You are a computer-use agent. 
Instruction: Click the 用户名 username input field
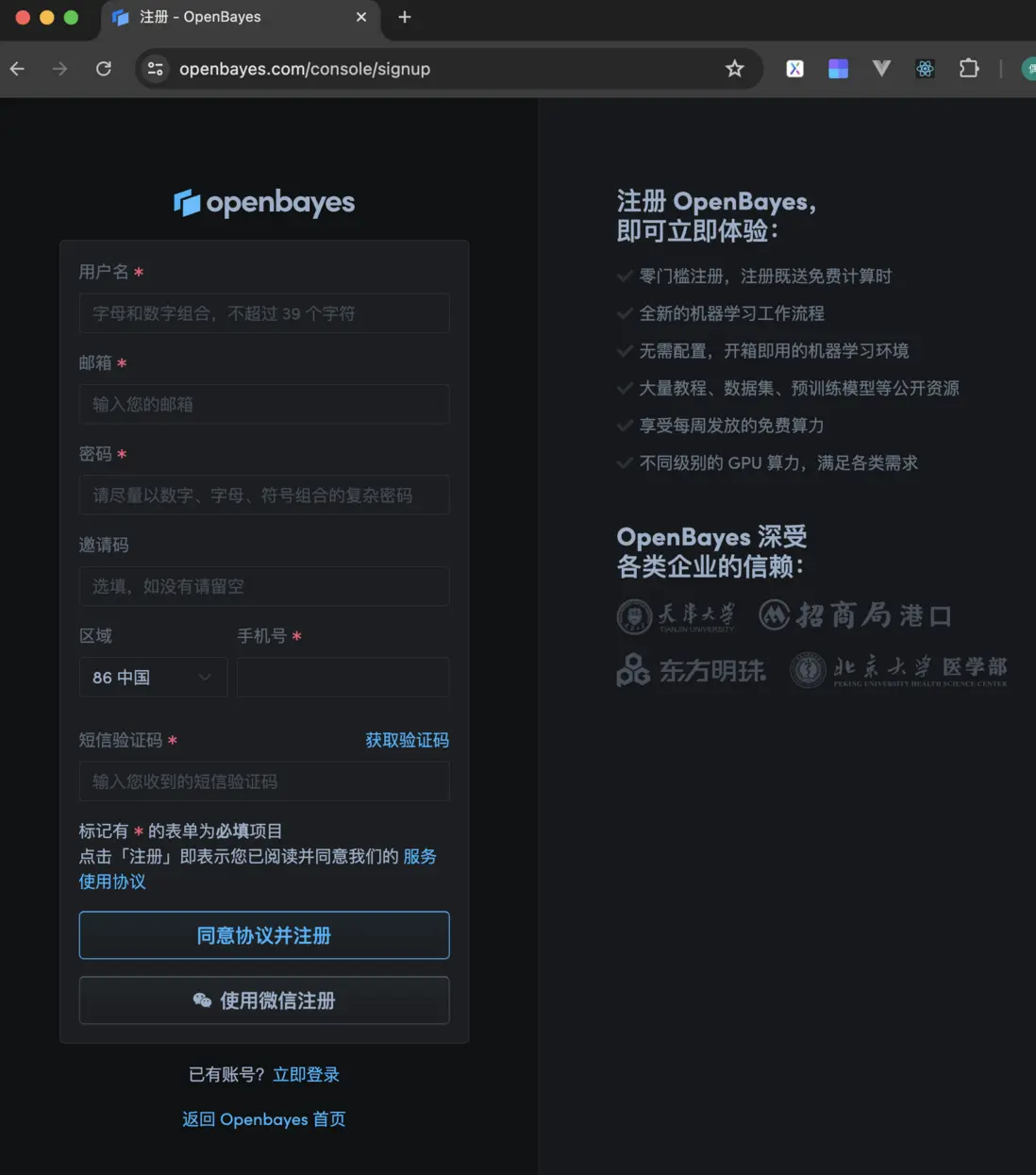click(x=264, y=313)
